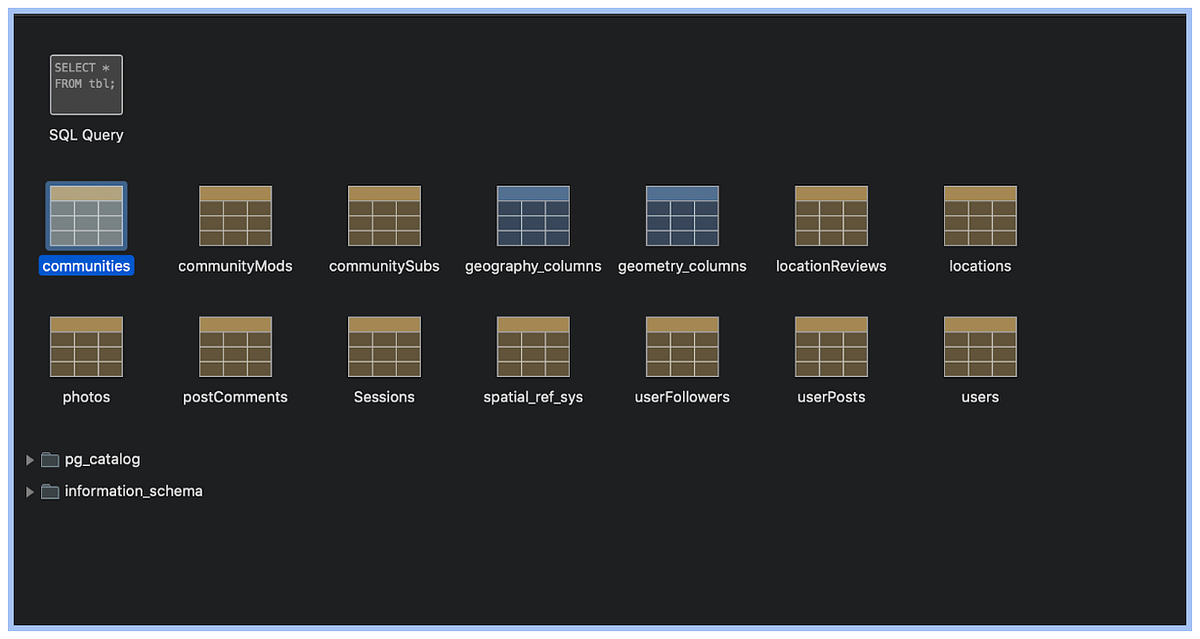
Task: Click the information_schema folder icon
Action: [x=50, y=491]
